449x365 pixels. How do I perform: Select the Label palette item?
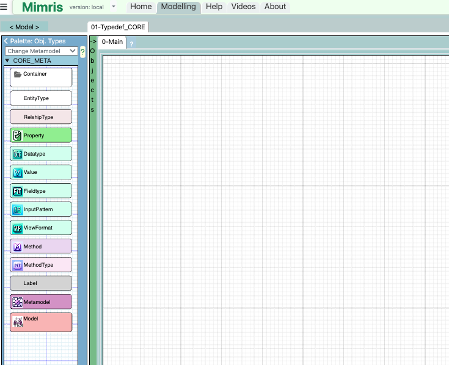[41, 283]
